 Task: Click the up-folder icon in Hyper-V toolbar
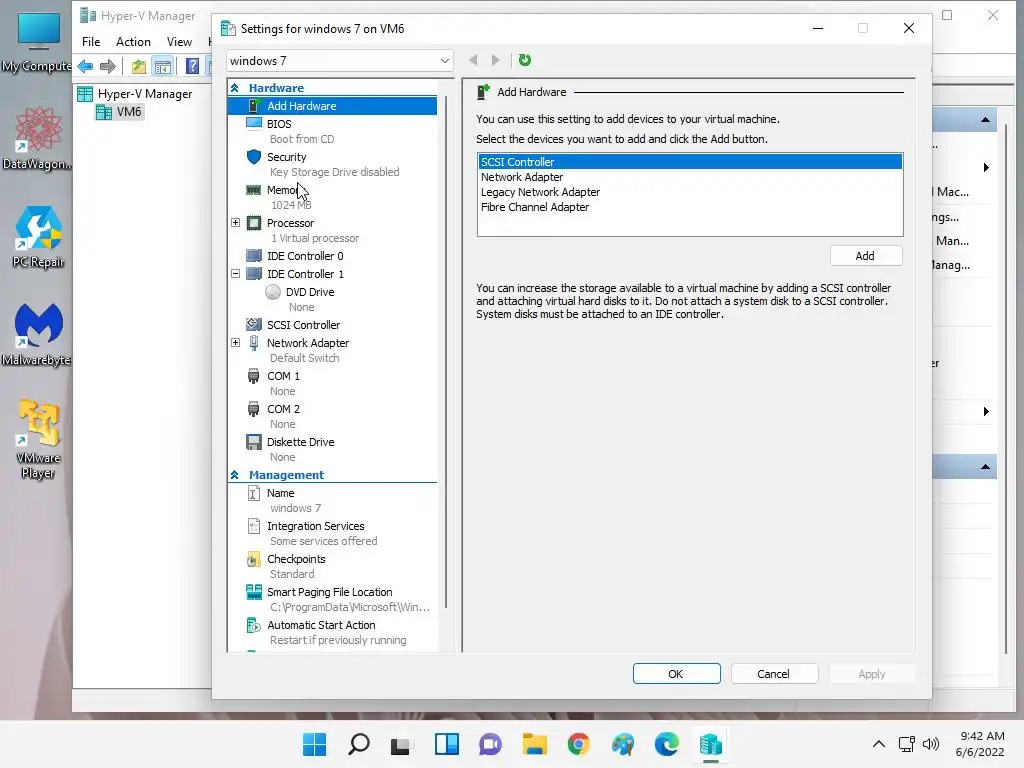tap(138, 66)
